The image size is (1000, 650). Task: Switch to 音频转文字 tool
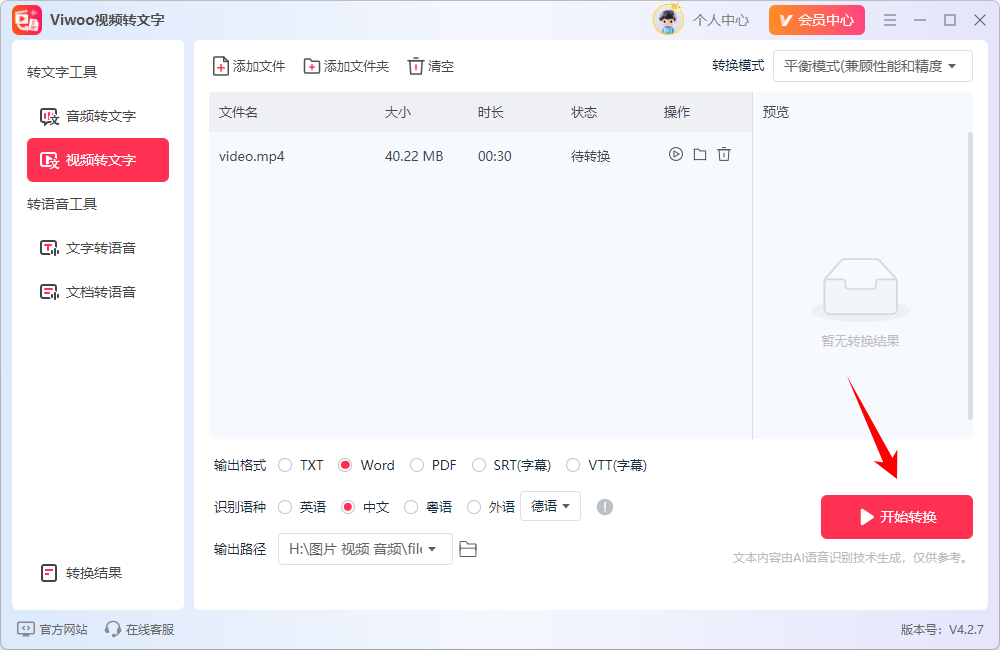point(98,116)
